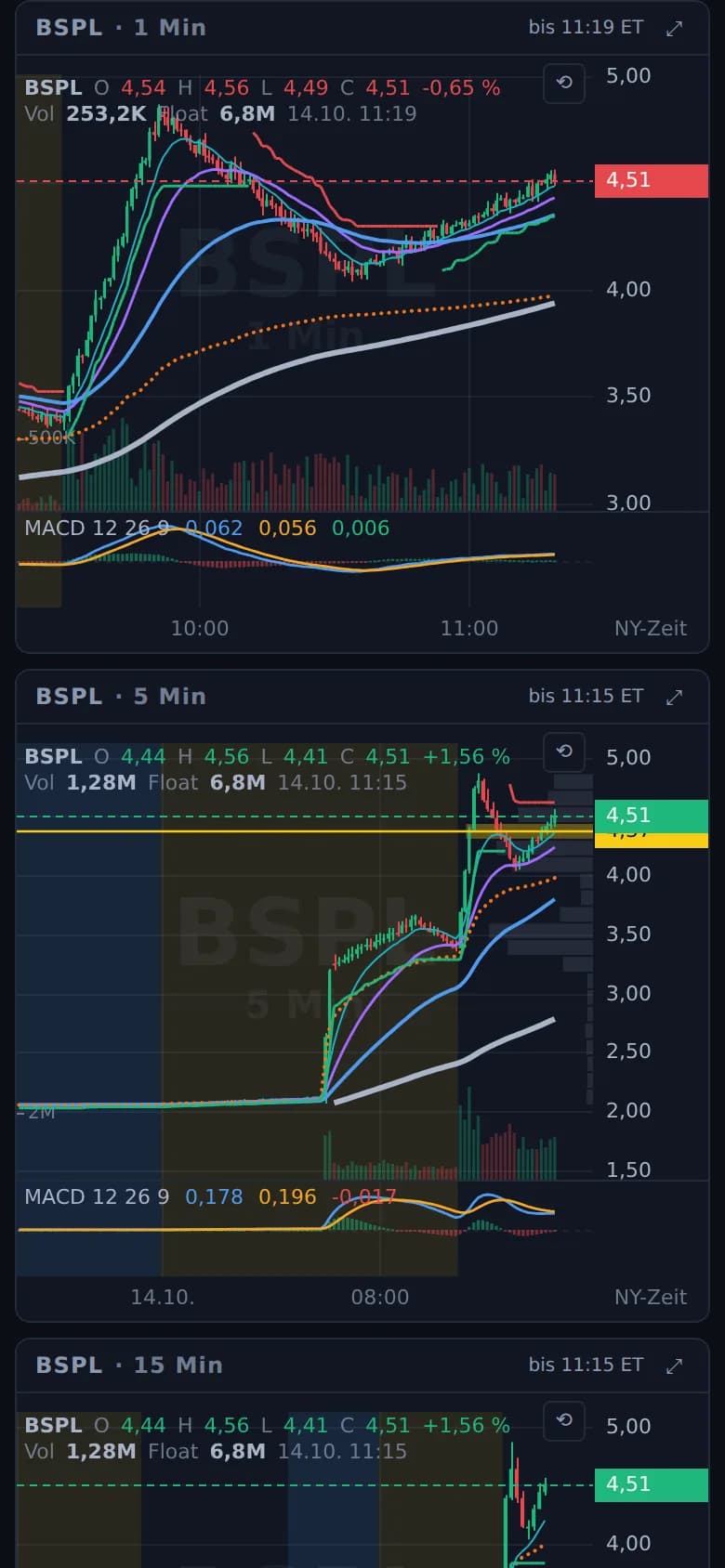Click the yellow price level tag on 5 Min chart
The image size is (725, 1568).
click(x=652, y=840)
